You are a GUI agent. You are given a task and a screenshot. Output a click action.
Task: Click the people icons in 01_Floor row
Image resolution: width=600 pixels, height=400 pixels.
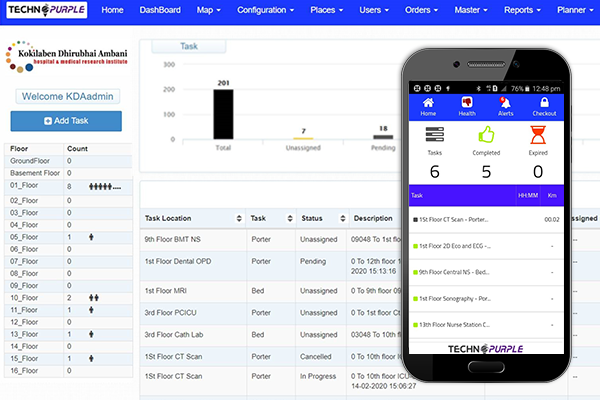[x=105, y=187]
